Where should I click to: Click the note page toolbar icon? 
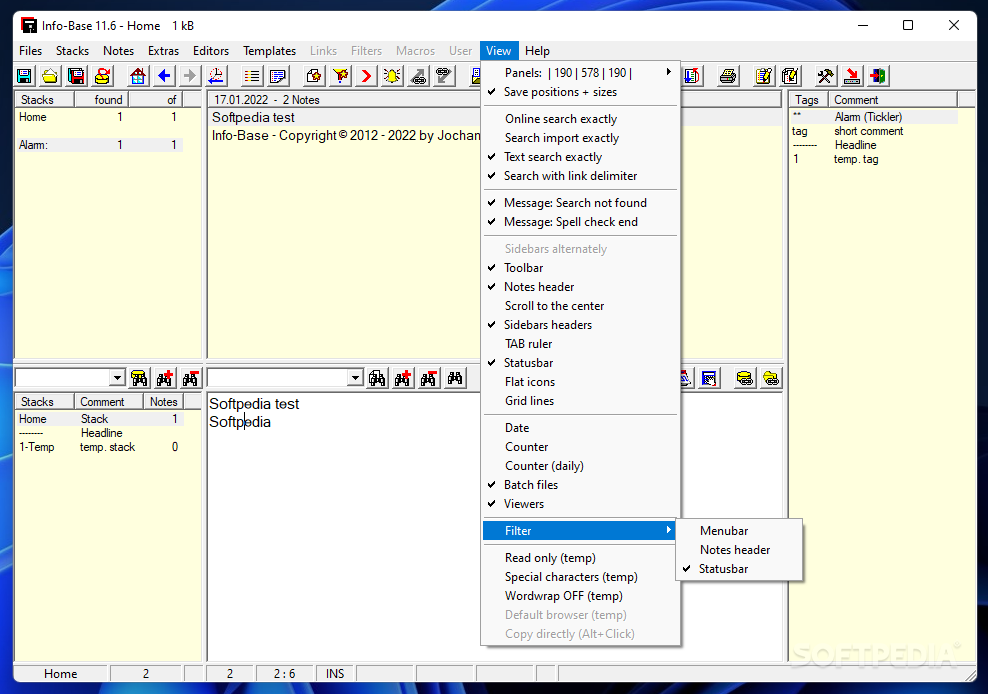click(278, 76)
